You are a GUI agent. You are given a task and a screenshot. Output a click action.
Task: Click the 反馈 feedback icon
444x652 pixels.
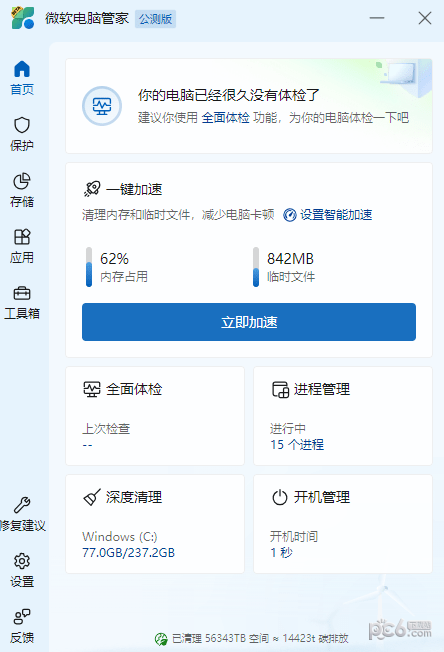tap(22, 617)
